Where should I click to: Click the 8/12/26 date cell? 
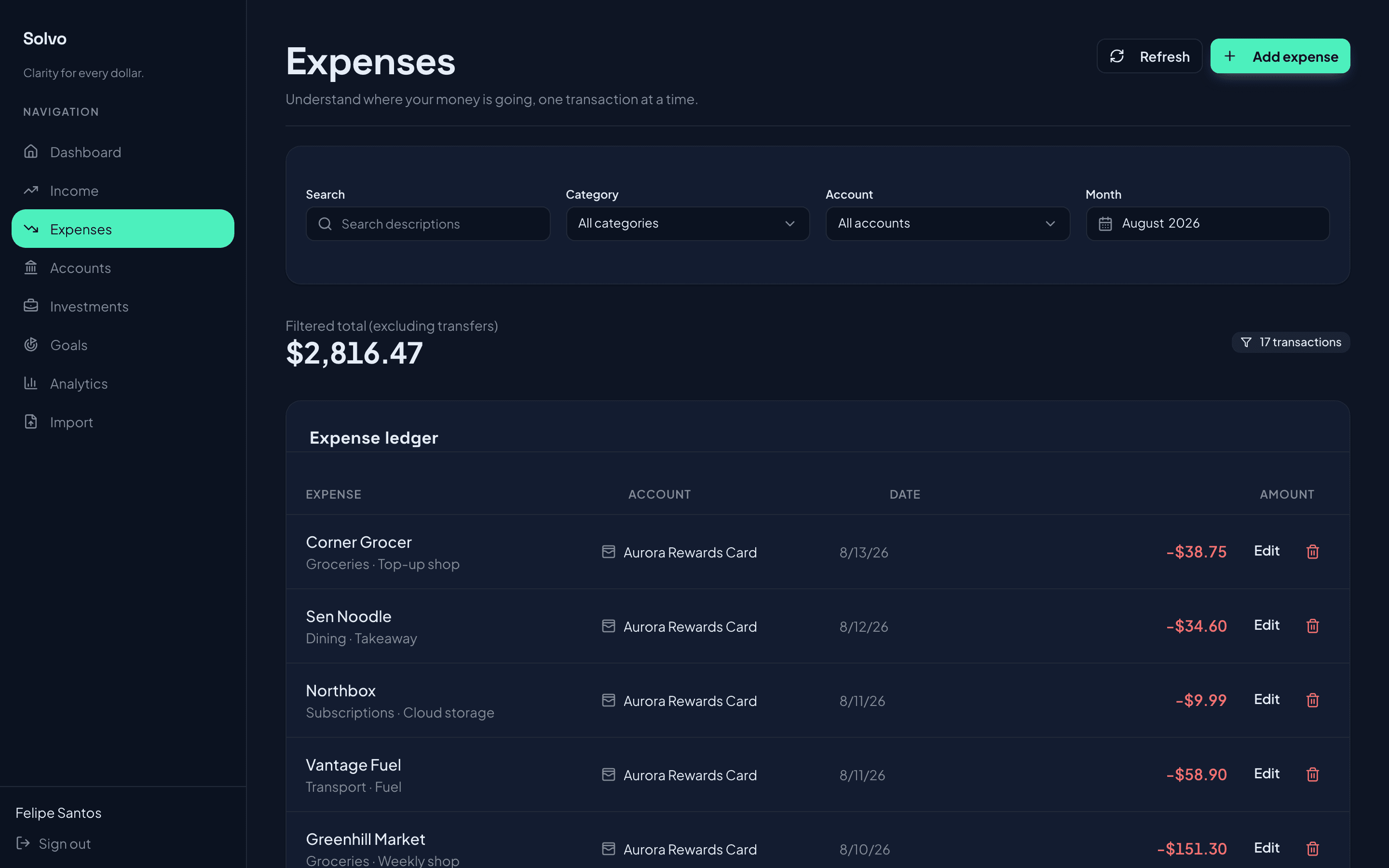864,626
